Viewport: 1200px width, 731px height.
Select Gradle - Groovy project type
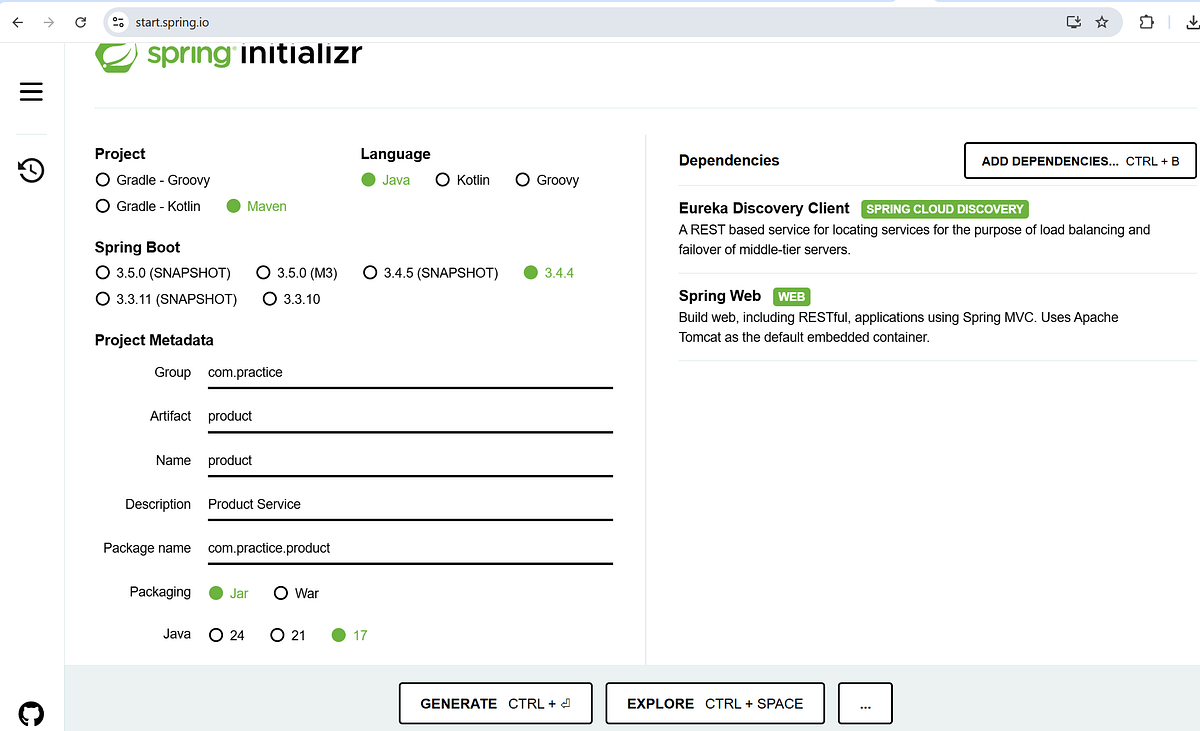tap(153, 180)
